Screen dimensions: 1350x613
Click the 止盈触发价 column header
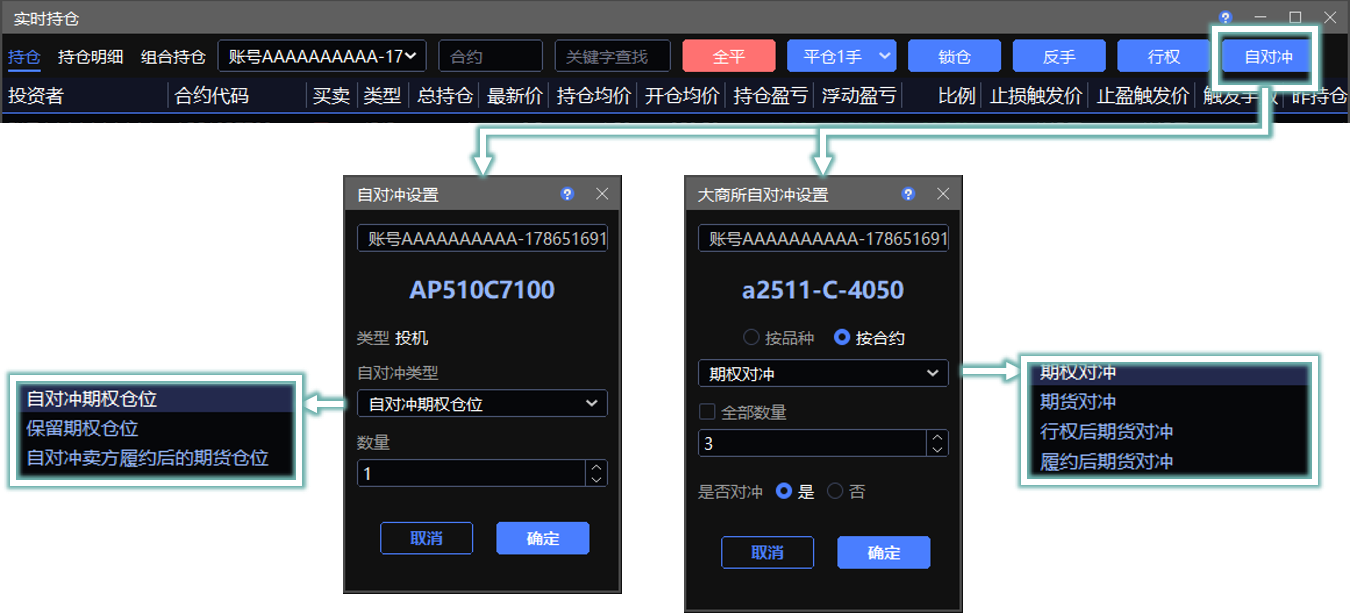pos(1143,96)
